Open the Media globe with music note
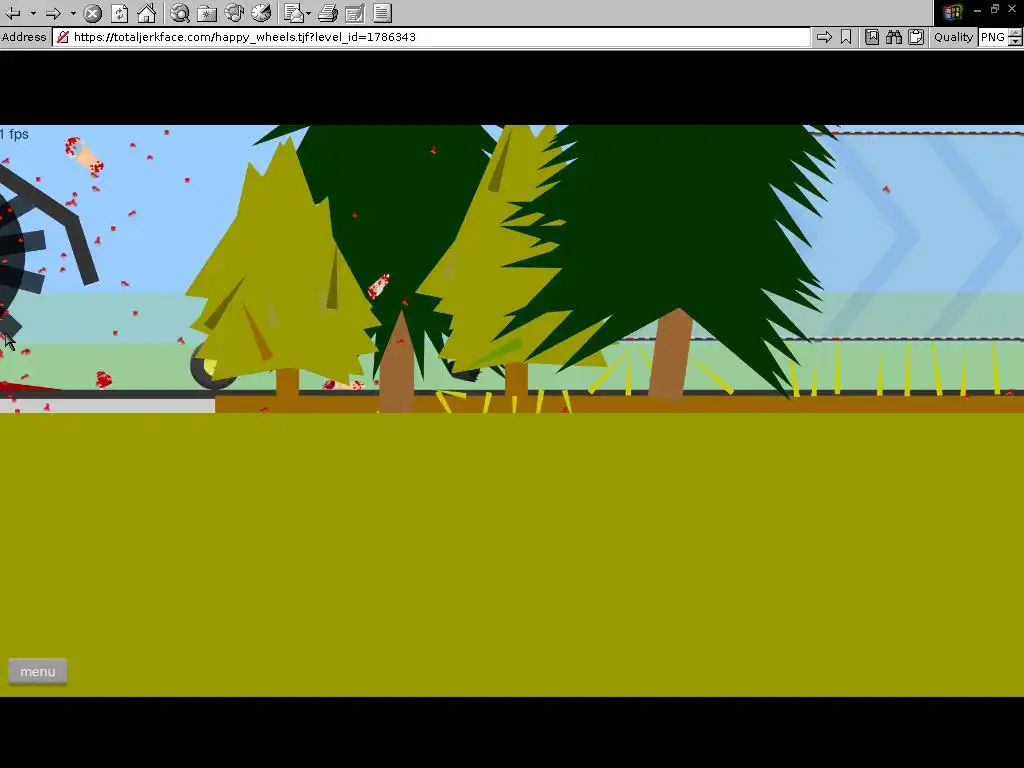 click(234, 13)
